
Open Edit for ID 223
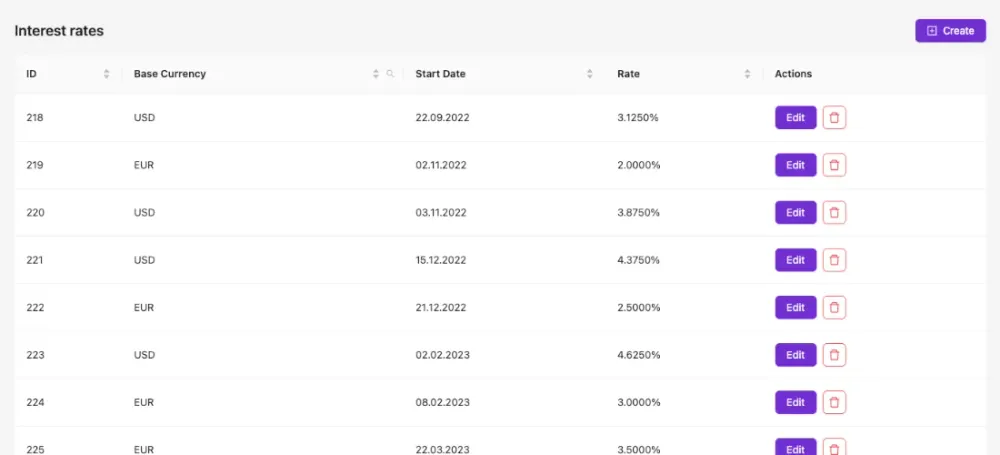coord(795,355)
